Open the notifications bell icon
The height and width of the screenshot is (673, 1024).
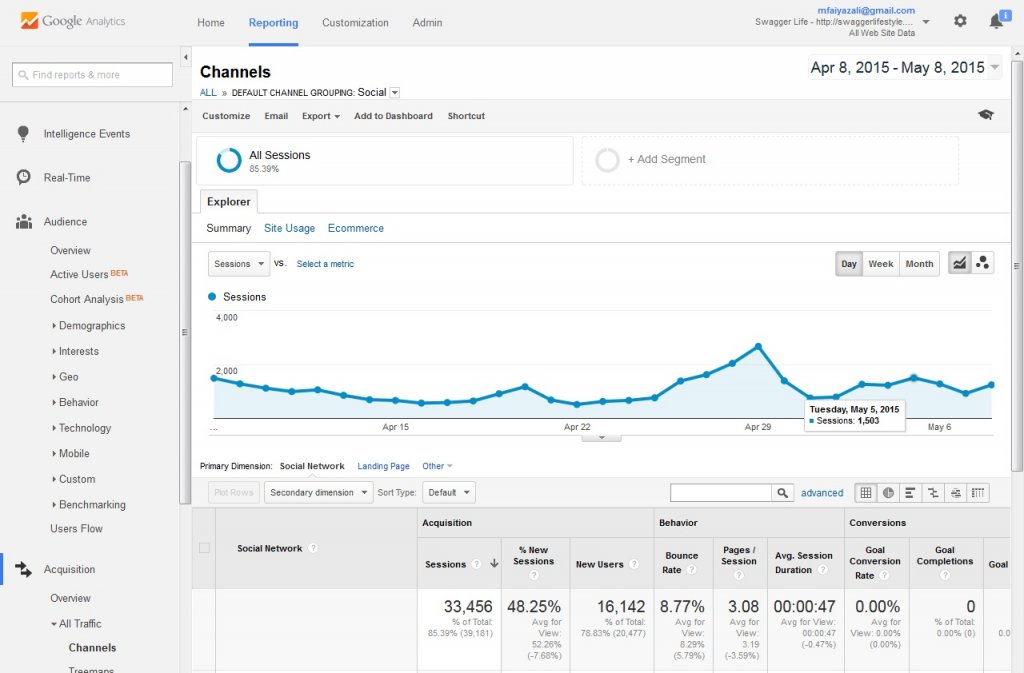point(997,21)
